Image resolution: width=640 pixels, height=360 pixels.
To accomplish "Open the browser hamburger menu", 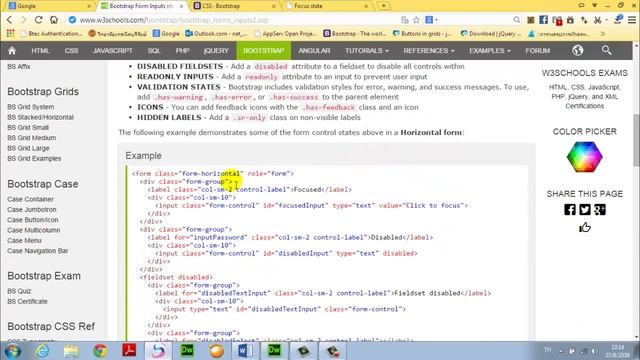I will click(632, 20).
